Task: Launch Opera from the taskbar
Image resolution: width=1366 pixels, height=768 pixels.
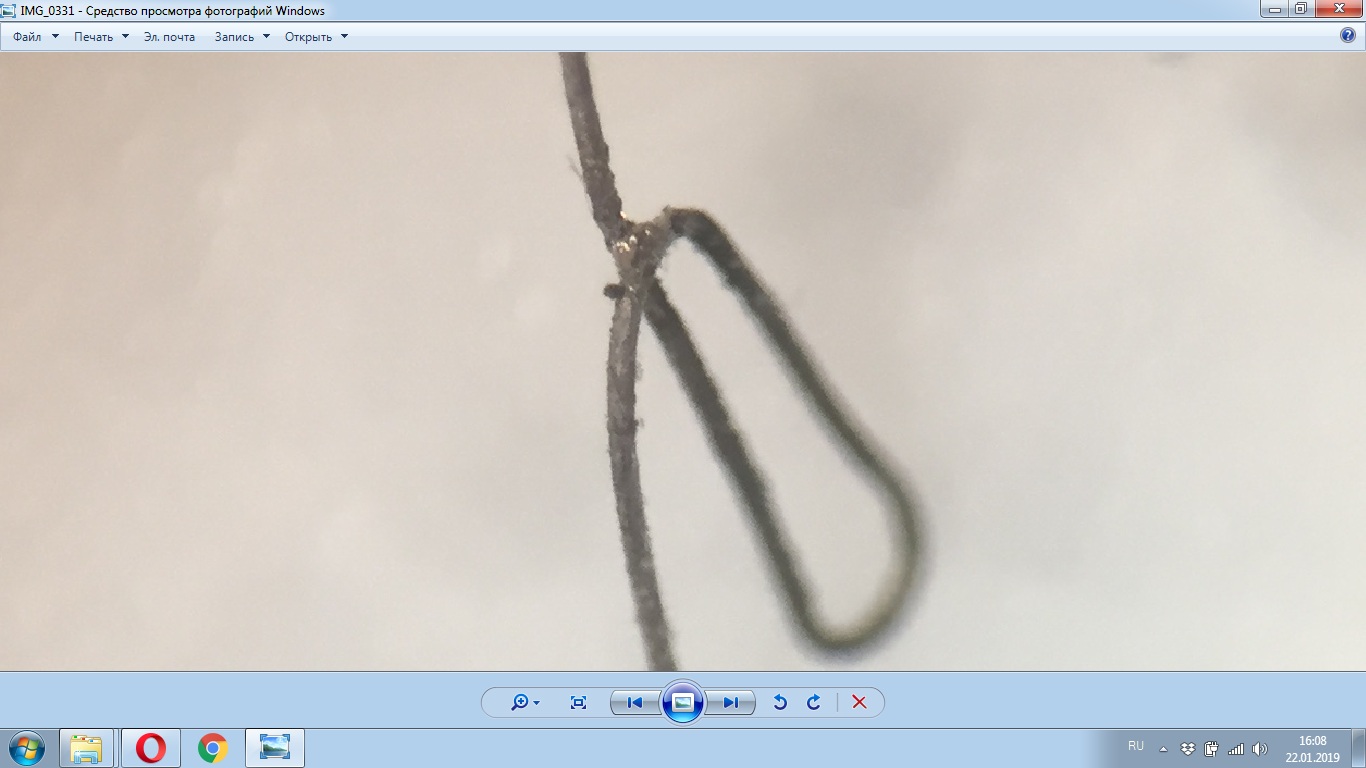Action: coord(151,748)
